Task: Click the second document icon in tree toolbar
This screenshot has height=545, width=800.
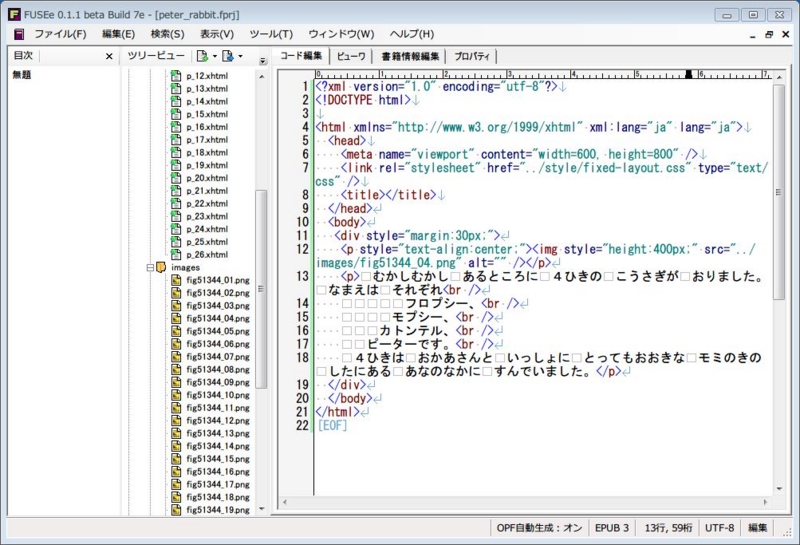Action: (x=228, y=56)
